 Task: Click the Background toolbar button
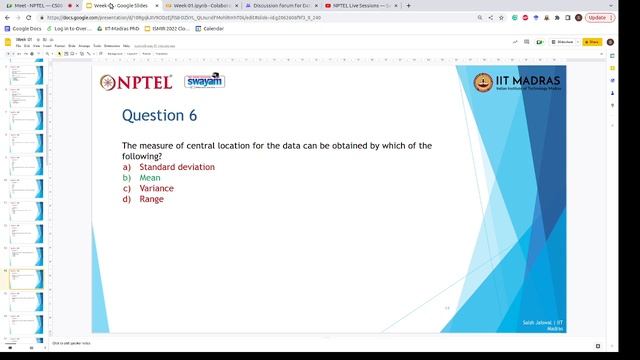pos(115,53)
